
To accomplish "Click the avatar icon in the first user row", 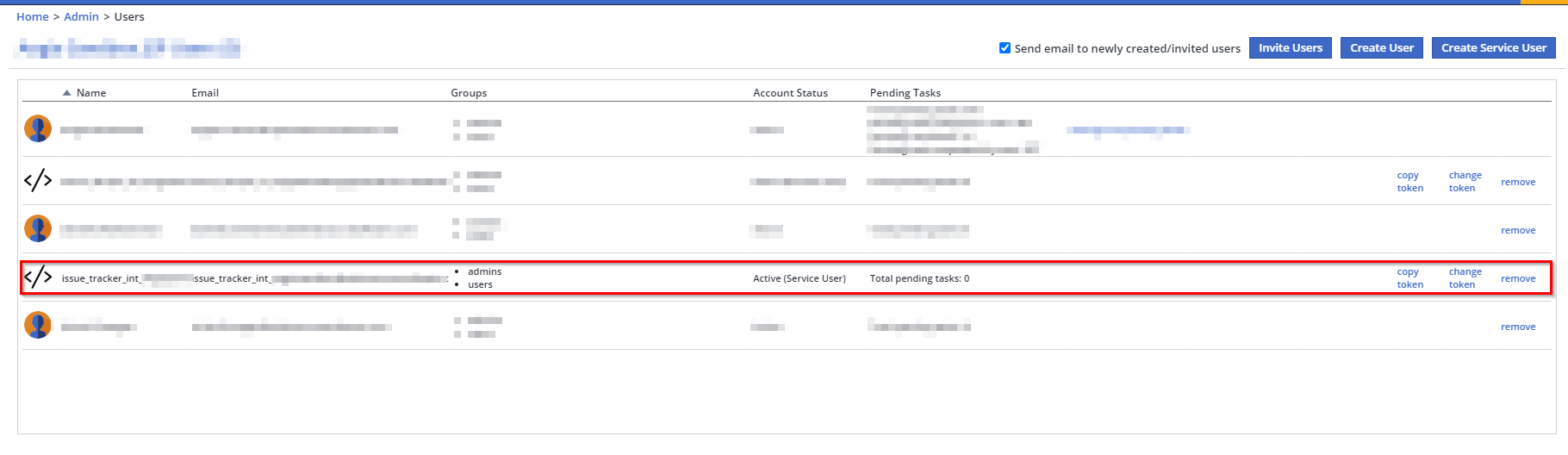I will tap(38, 129).
